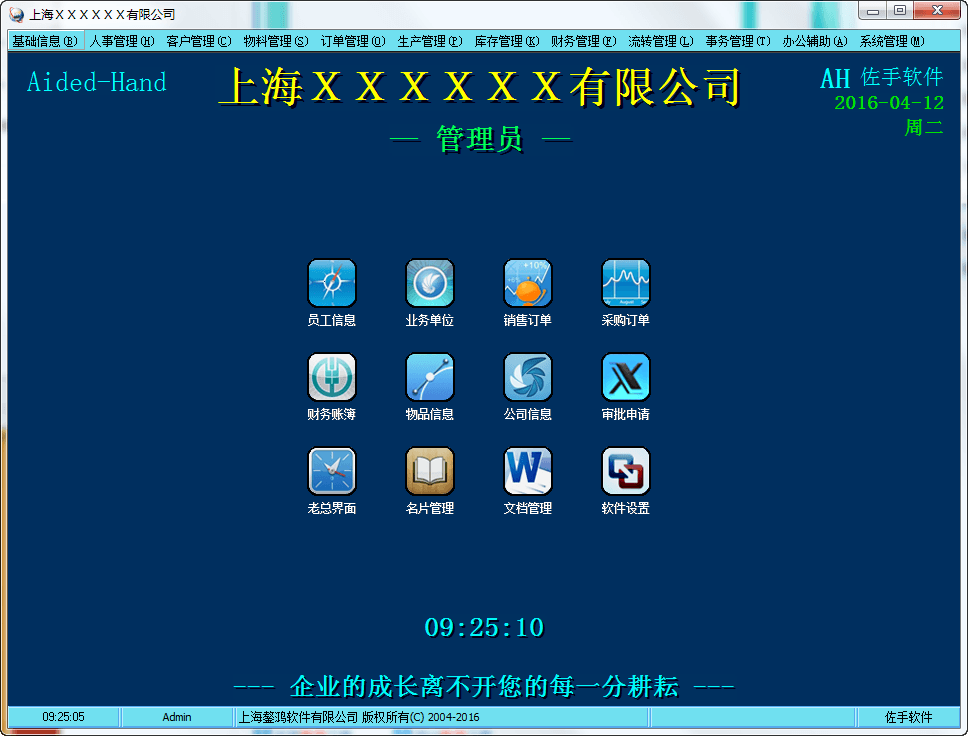Open the 事务管理(T) menu

(738, 41)
